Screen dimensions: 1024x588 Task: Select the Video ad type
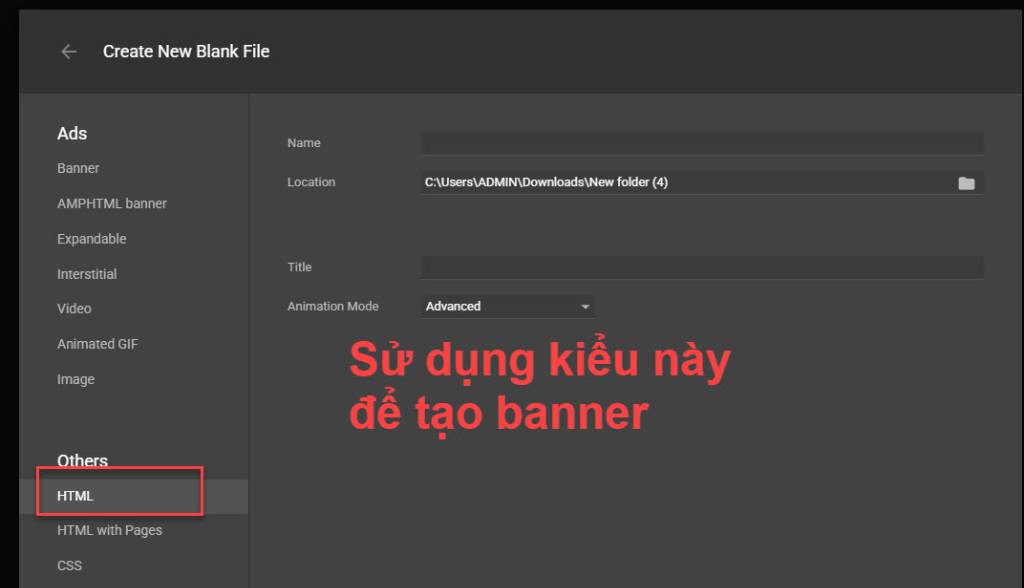point(74,309)
